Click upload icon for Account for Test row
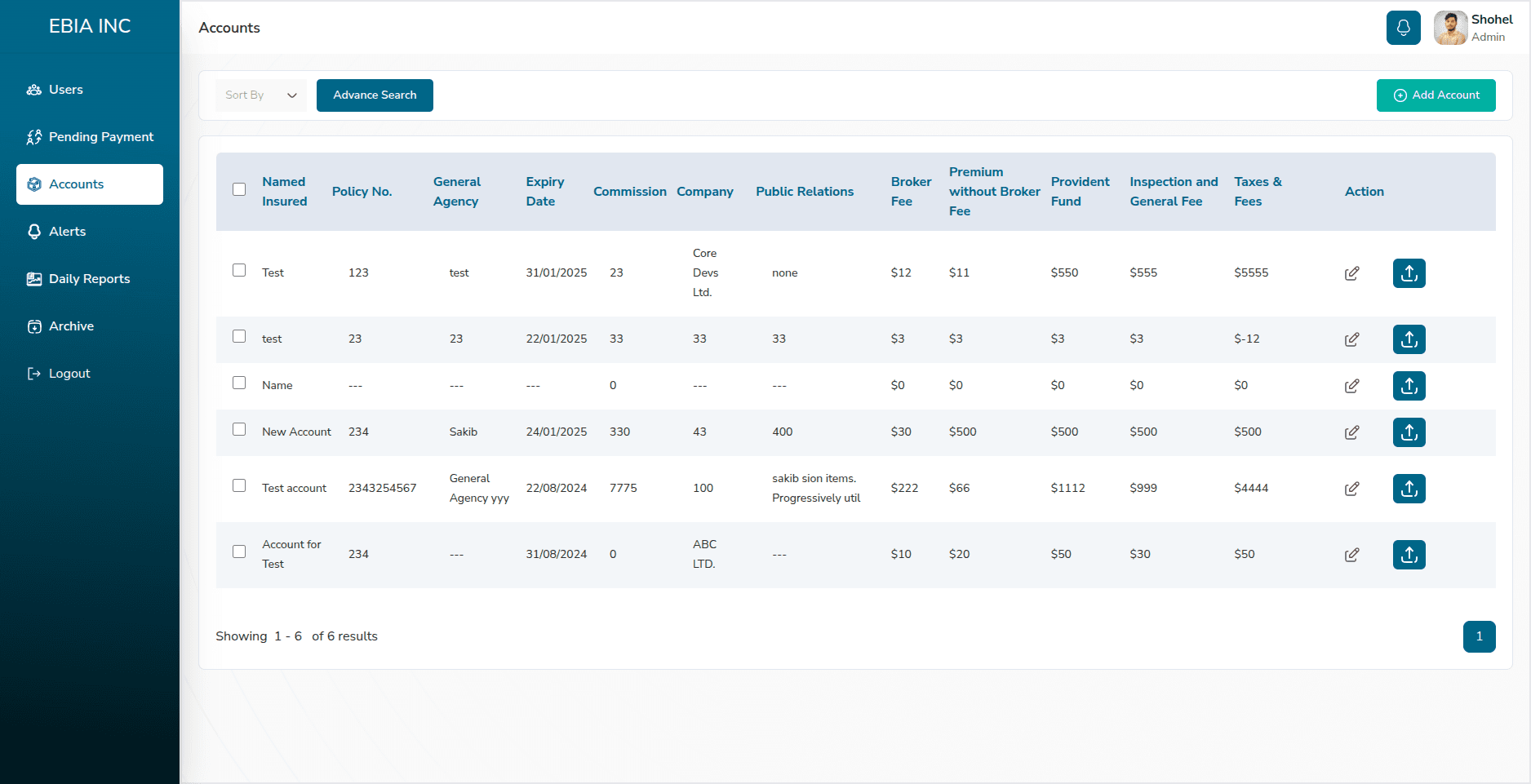The width and height of the screenshot is (1531, 784). tap(1409, 555)
